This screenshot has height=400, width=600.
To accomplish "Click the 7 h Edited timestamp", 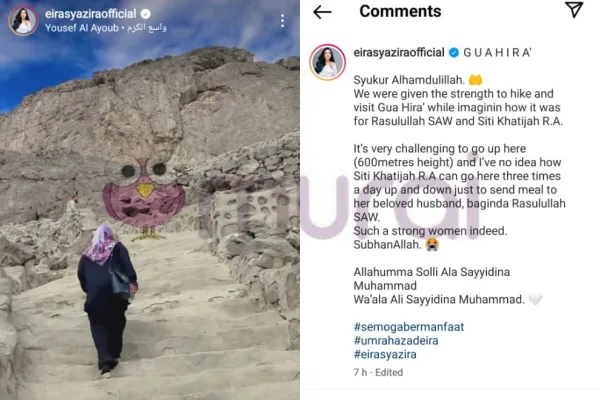I will coord(378,372).
